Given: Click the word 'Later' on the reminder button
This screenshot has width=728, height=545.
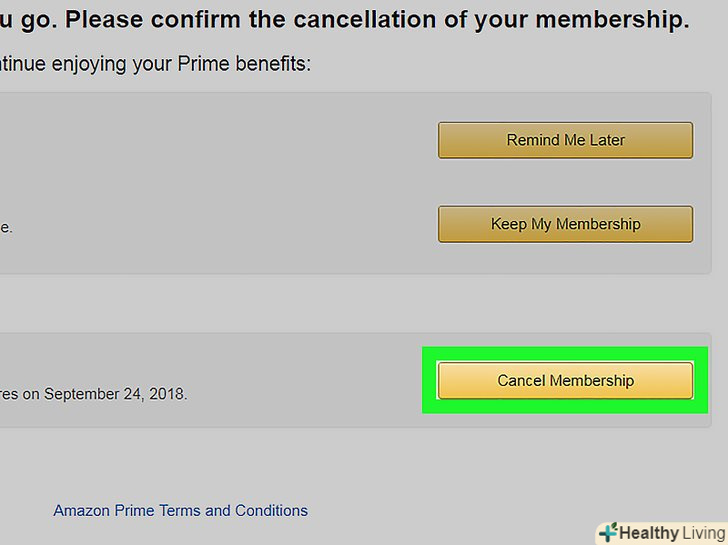Looking at the screenshot, I should tap(606, 140).
